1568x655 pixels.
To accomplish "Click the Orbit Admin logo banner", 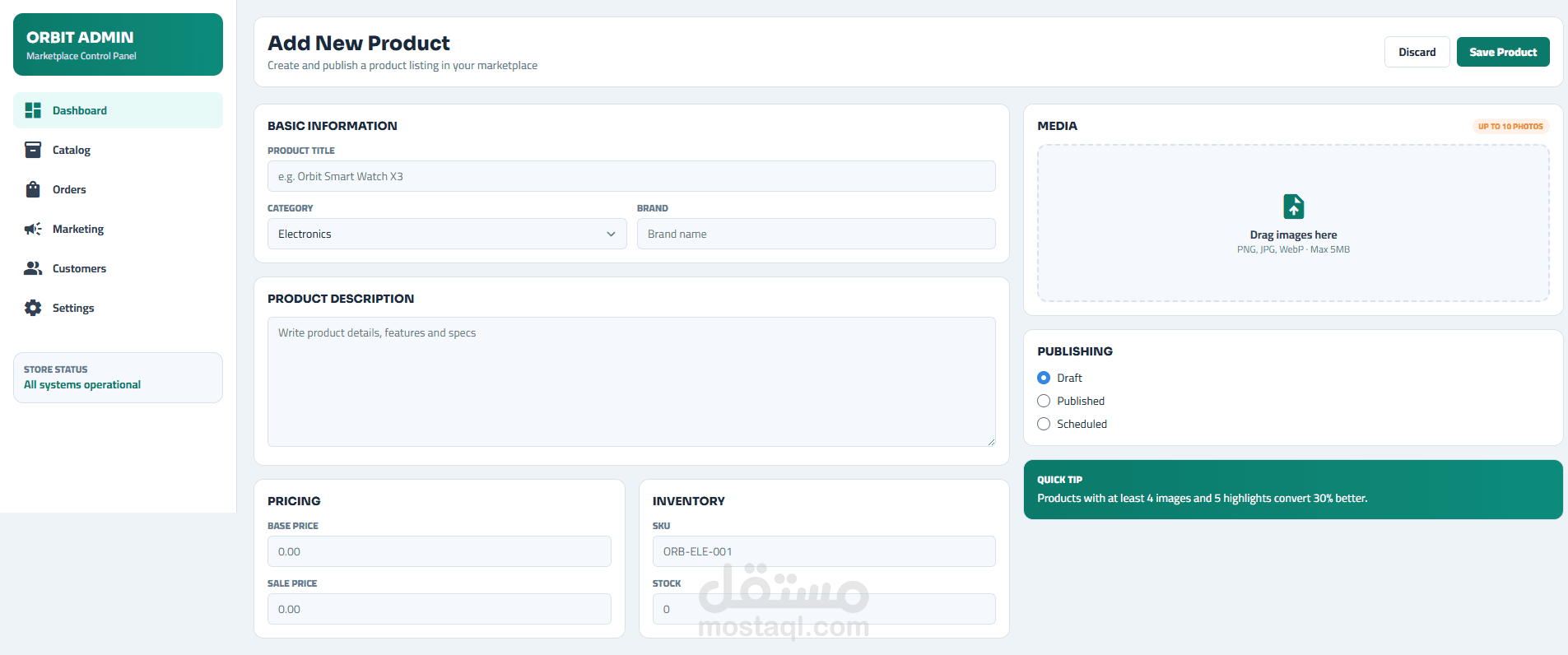I will [x=118, y=44].
